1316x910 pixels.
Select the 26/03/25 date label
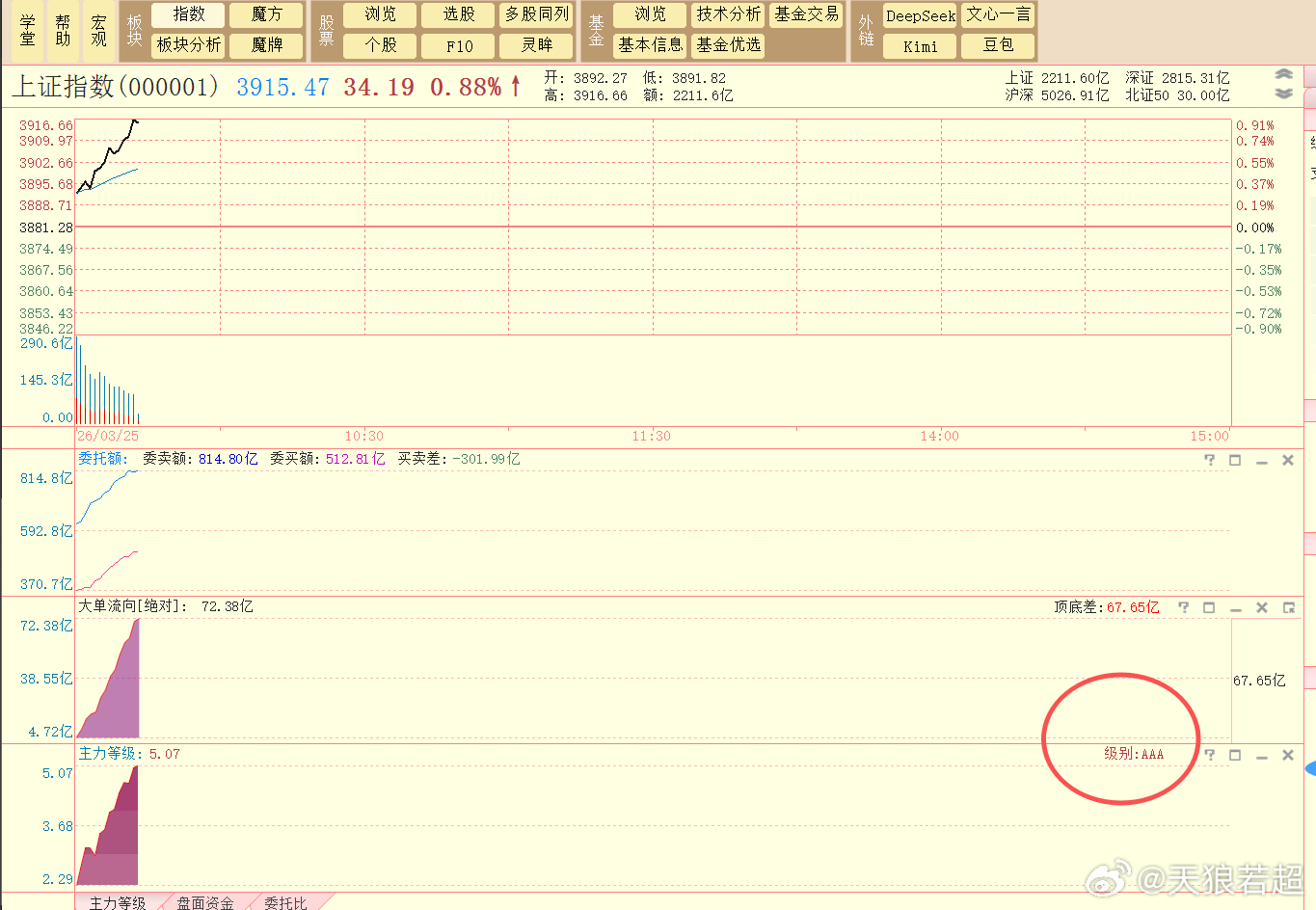click(x=108, y=436)
